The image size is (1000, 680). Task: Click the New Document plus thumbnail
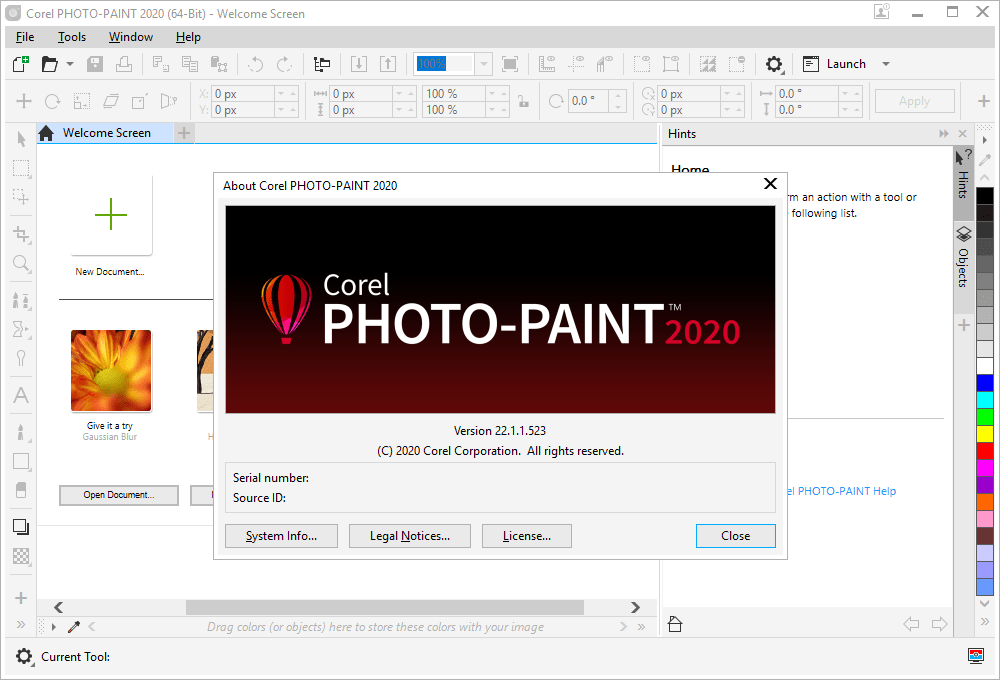[x=111, y=214]
